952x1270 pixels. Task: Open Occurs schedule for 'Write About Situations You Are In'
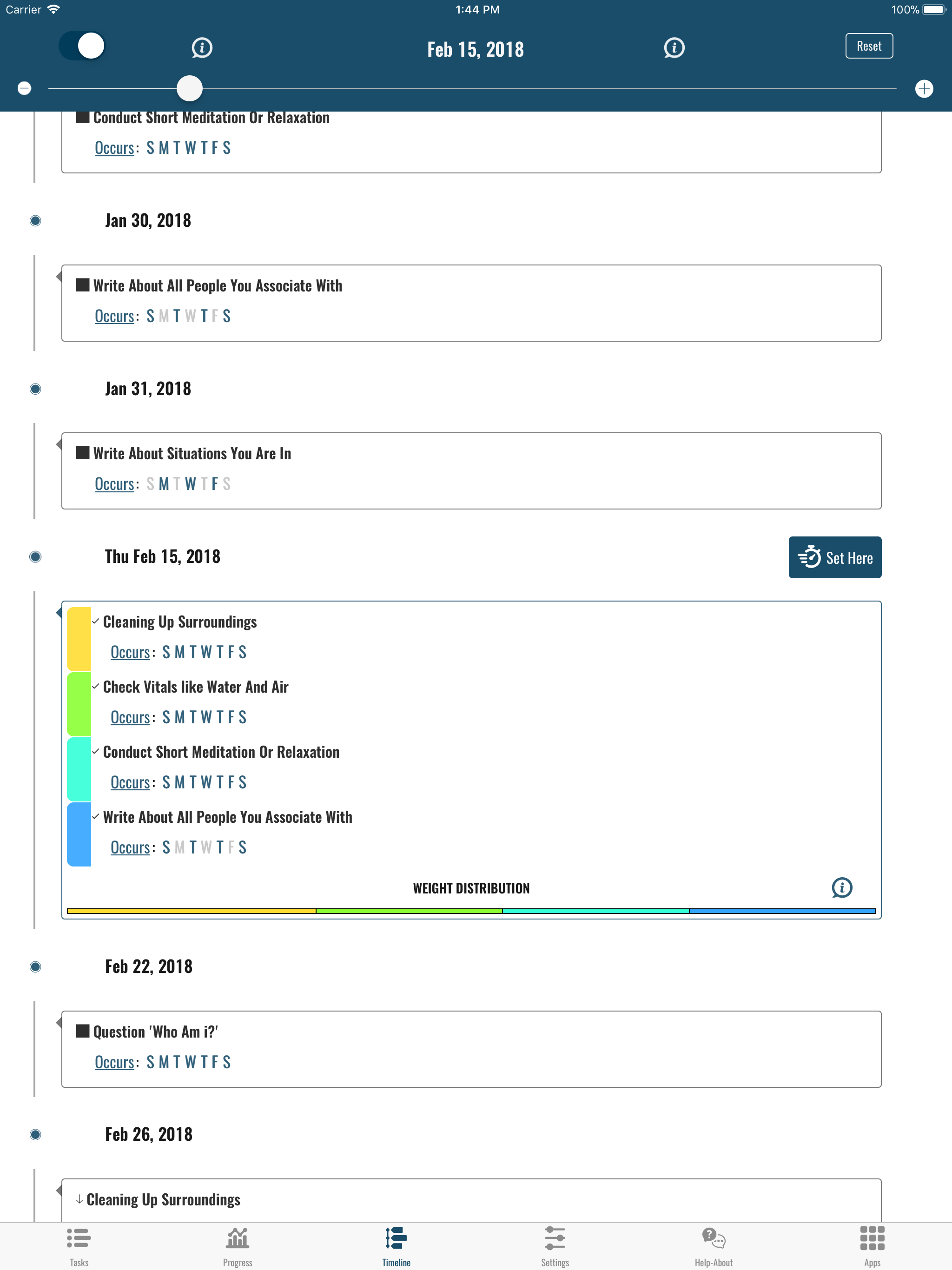pos(114,483)
